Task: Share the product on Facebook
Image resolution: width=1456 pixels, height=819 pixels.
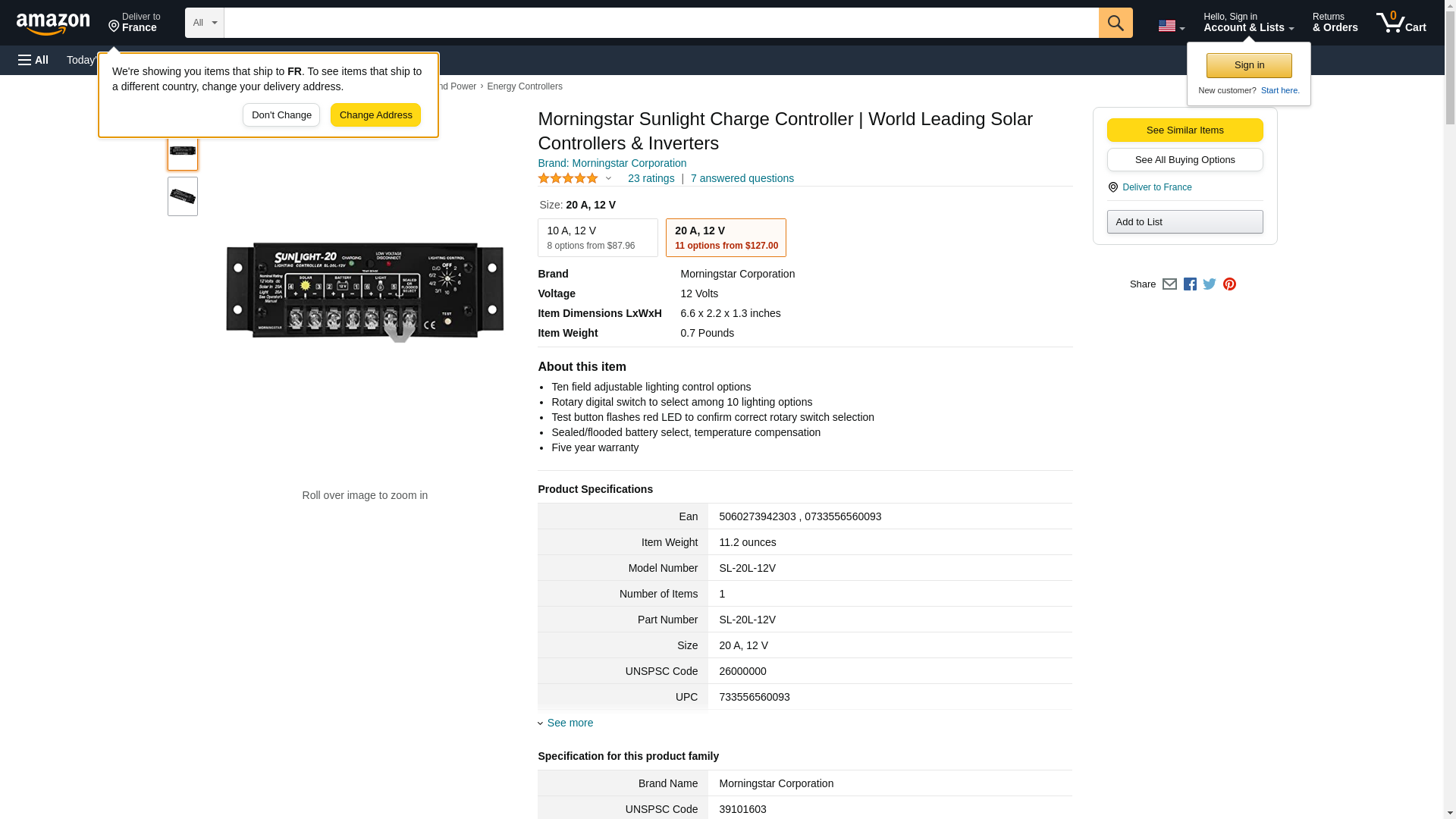Action: point(1190,284)
